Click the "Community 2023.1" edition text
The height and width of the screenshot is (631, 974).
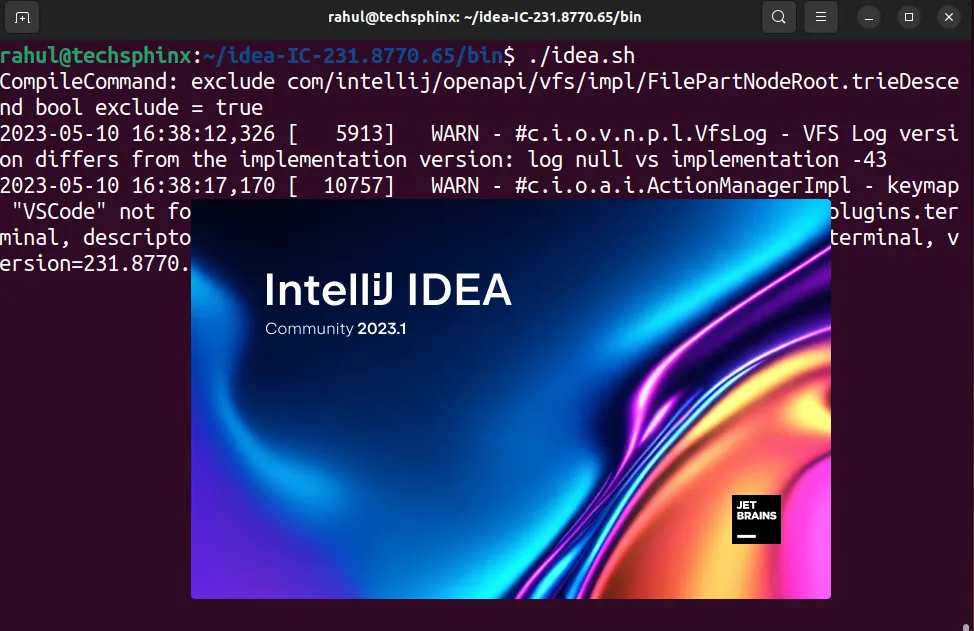(335, 329)
